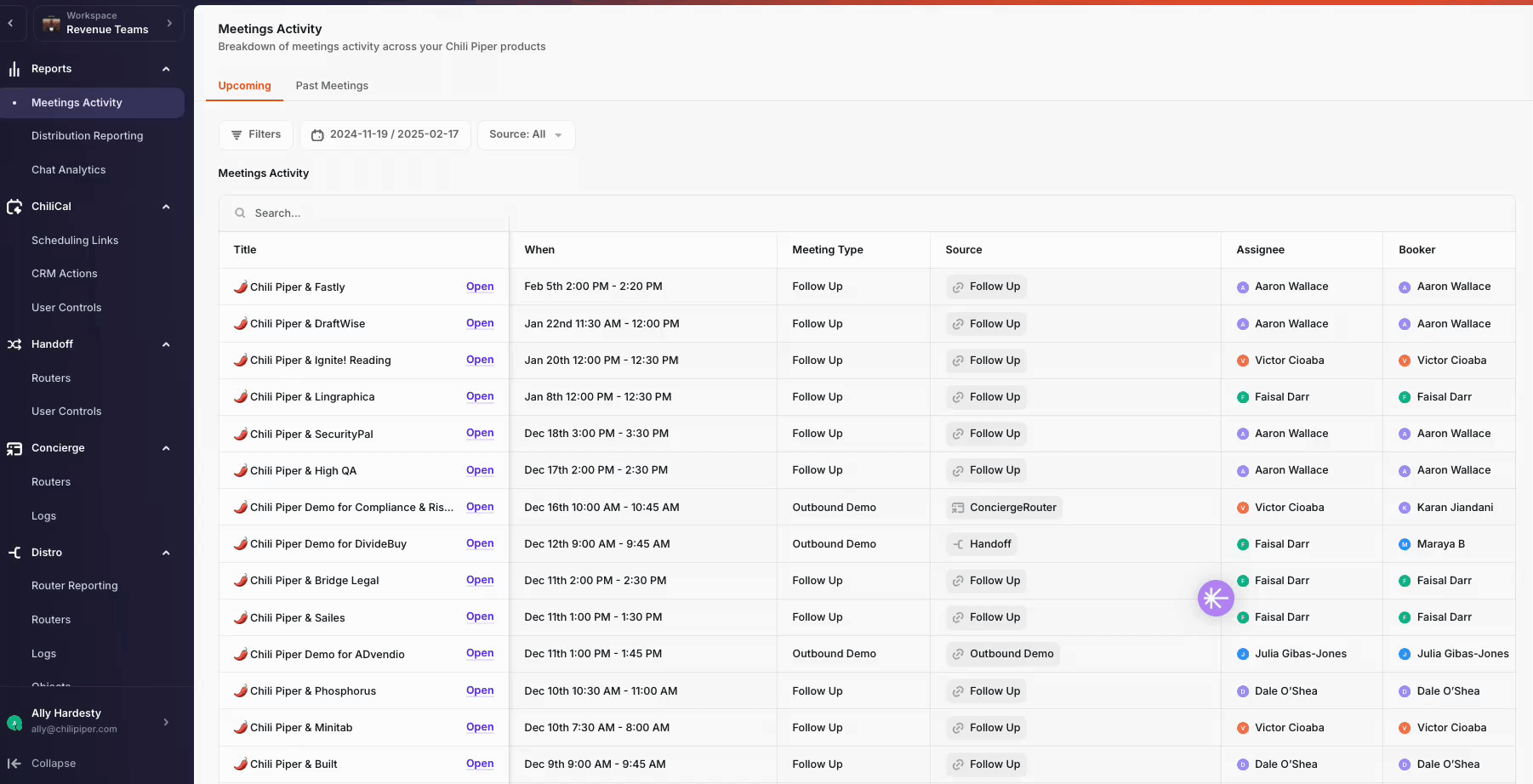The image size is (1533, 784).
Task: Switch to the Upcoming tab
Action: 244,86
